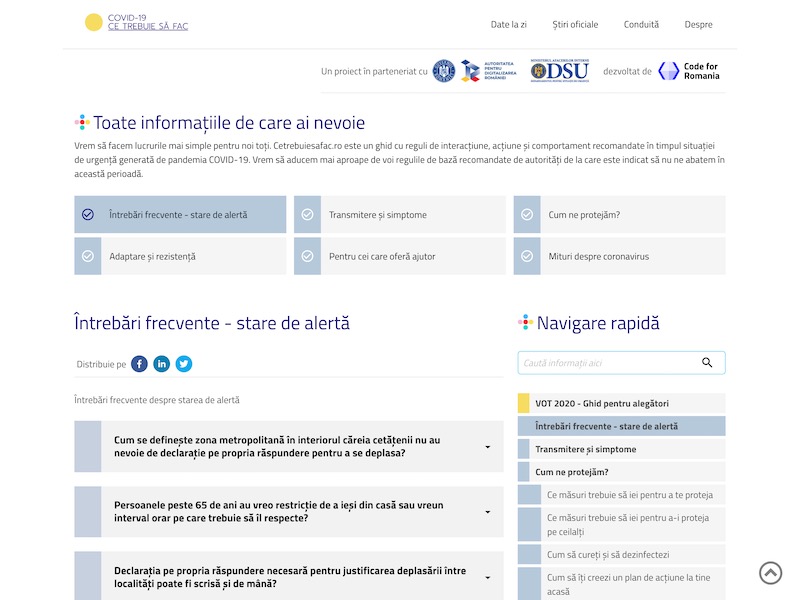Open the 'Știri oficiale' menu item
This screenshot has width=800, height=600.
pos(575,24)
